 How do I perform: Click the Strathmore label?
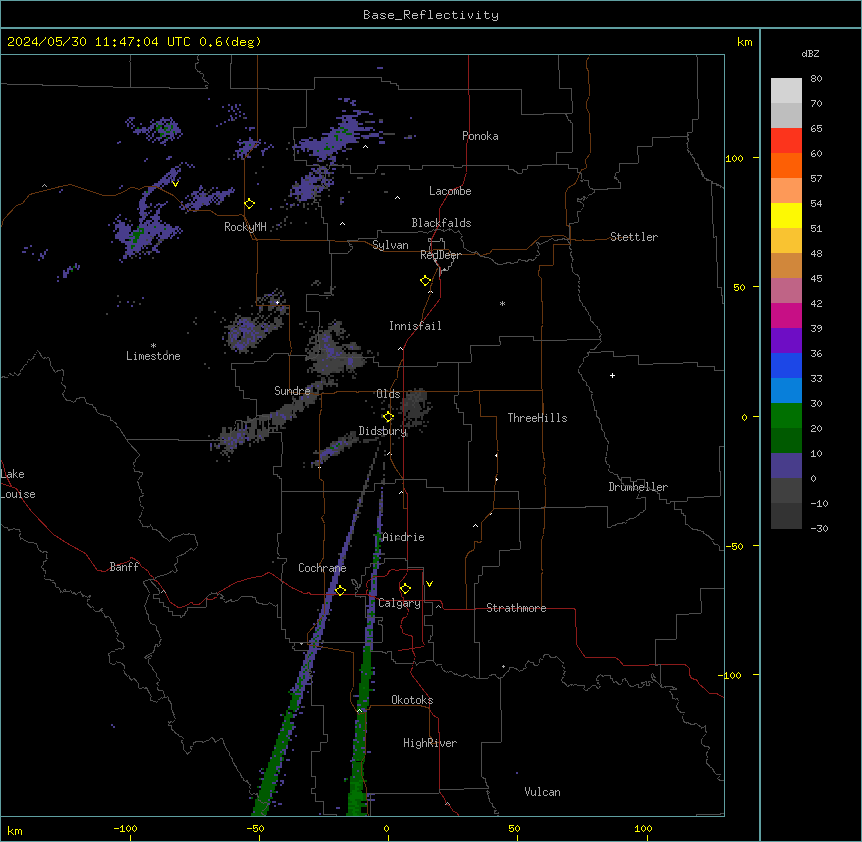[516, 608]
